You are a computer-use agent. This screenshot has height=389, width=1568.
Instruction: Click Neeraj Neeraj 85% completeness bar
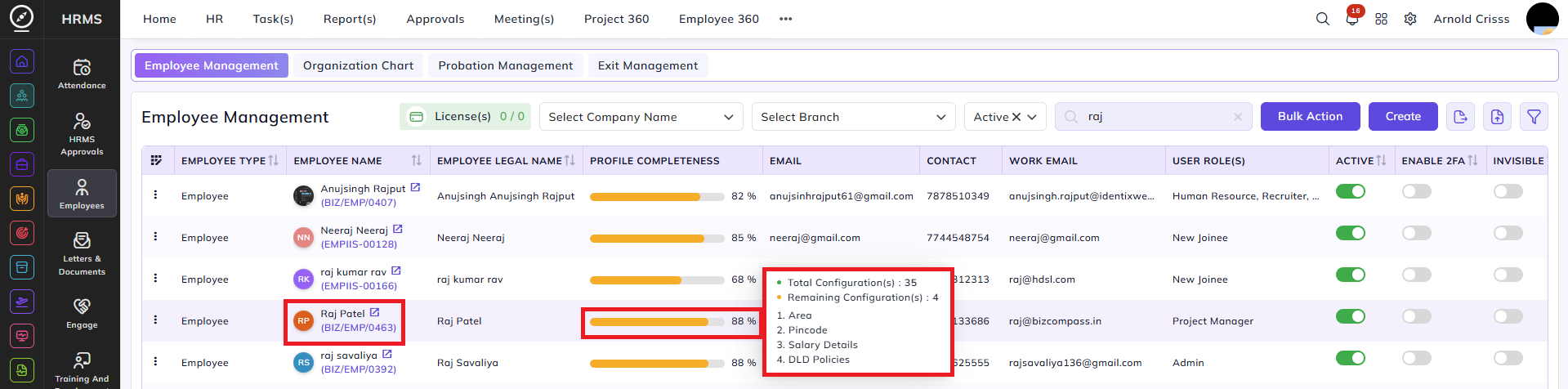tap(657, 239)
